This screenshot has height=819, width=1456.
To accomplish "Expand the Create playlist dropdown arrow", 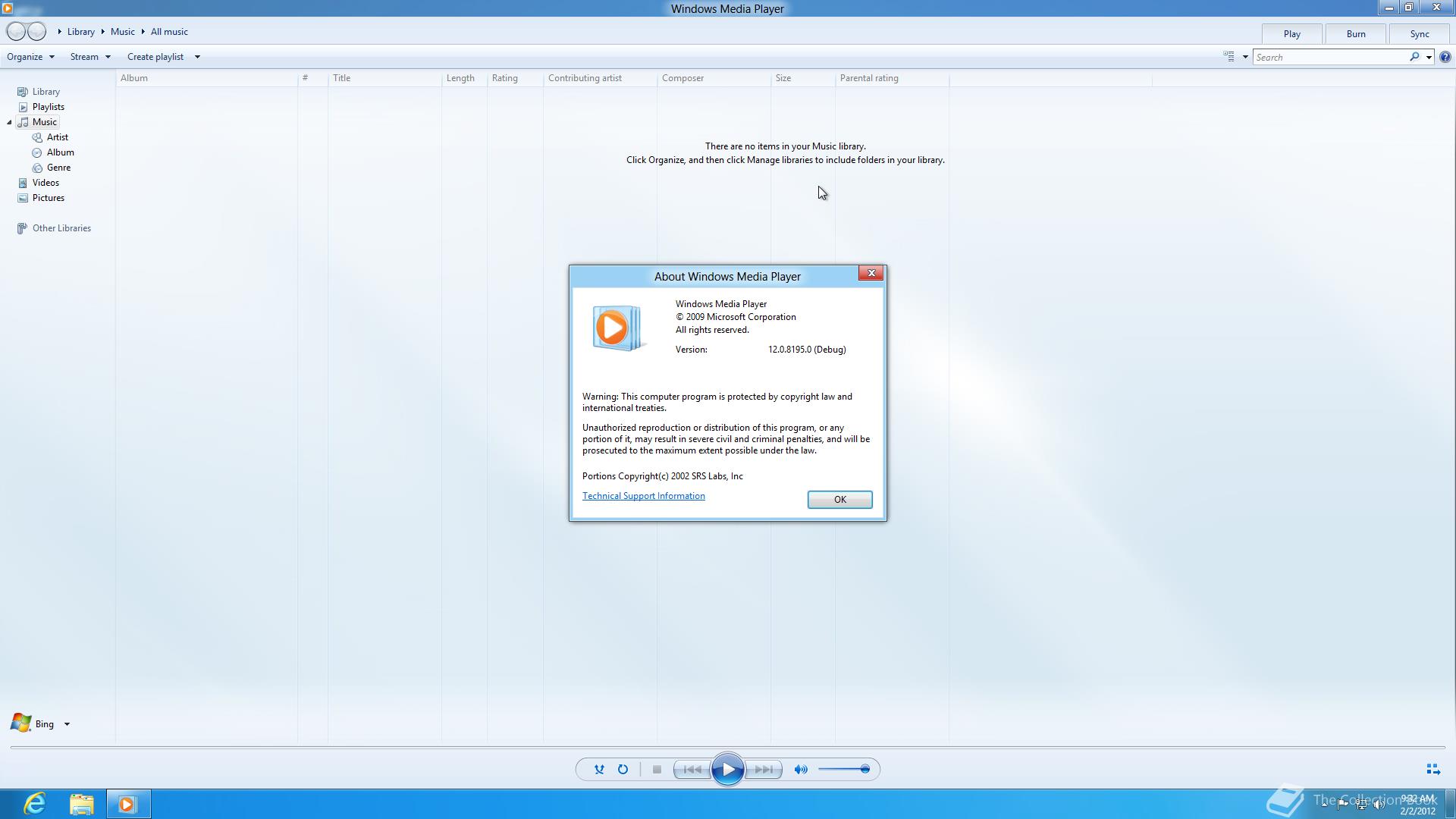I will [196, 56].
